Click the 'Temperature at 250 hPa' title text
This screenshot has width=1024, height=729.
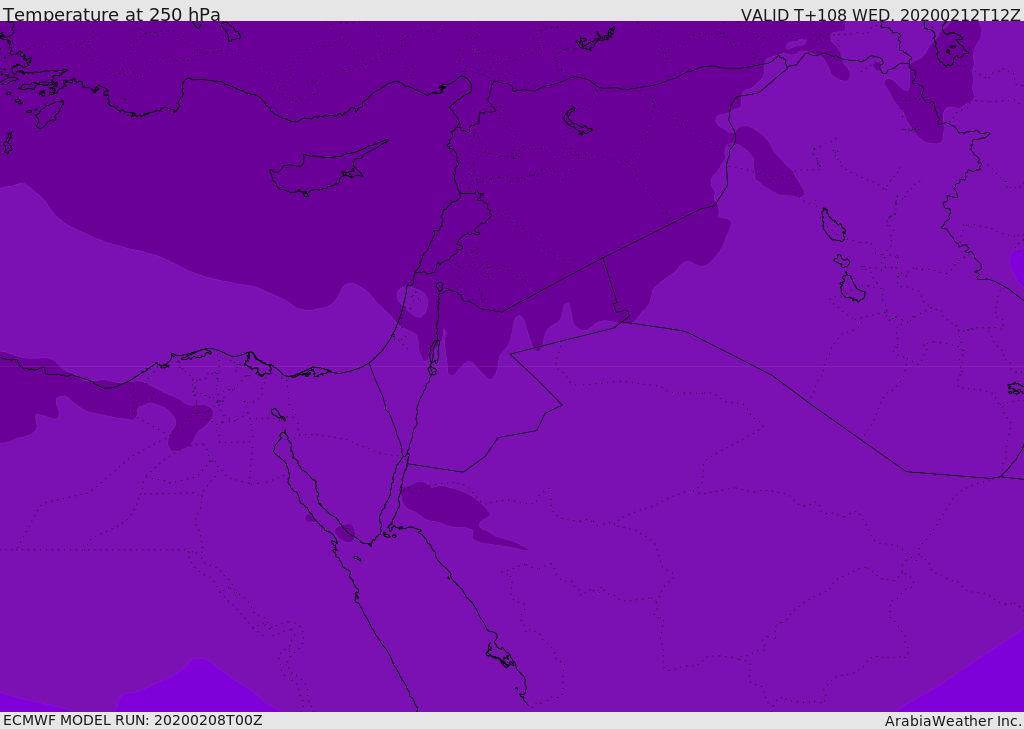112,14
